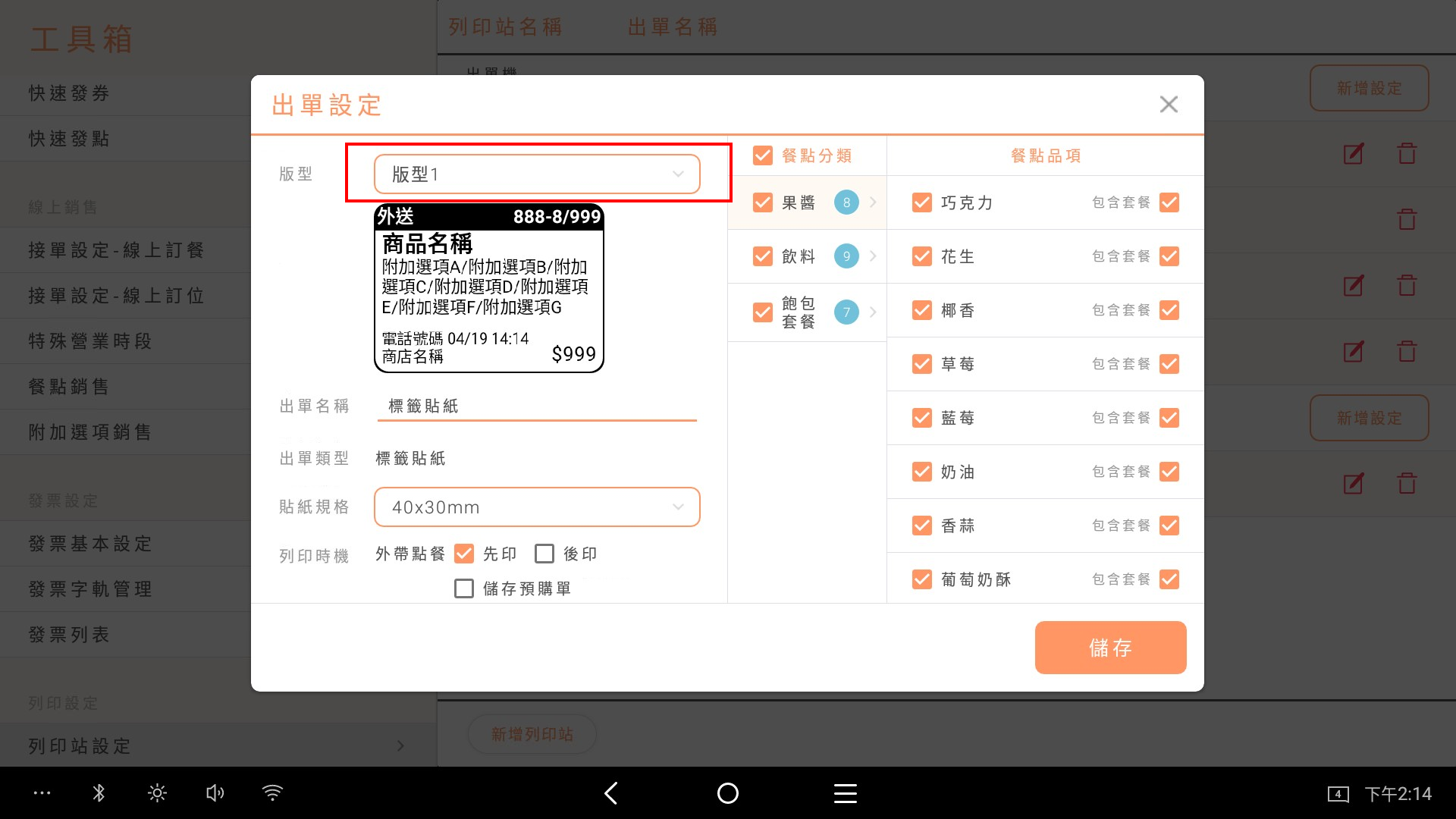1456x819 pixels.
Task: Click the three dots in system bar
Action: (42, 793)
